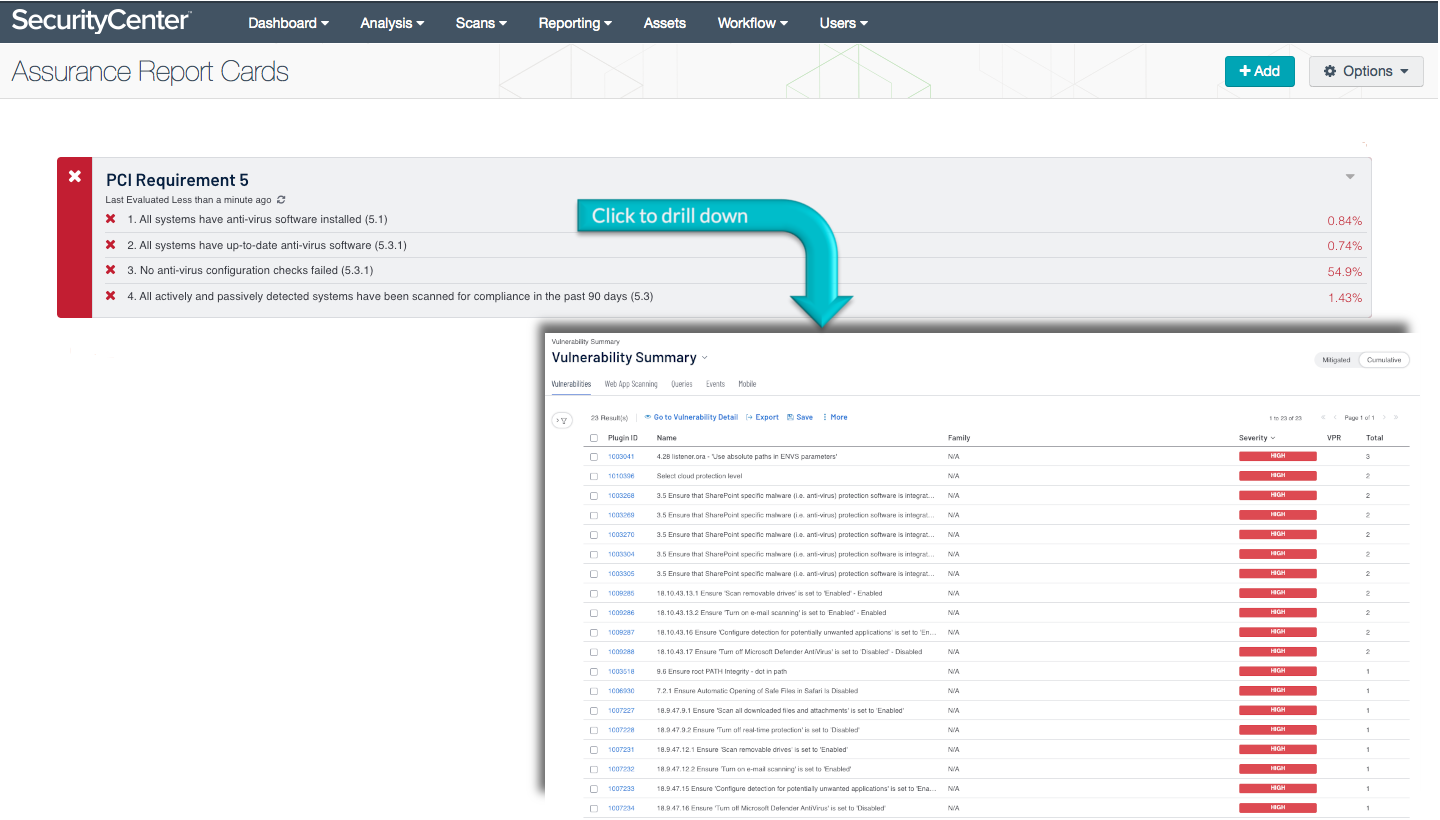Check the box for plugin 1003041
1440x820 pixels.
click(x=594, y=456)
